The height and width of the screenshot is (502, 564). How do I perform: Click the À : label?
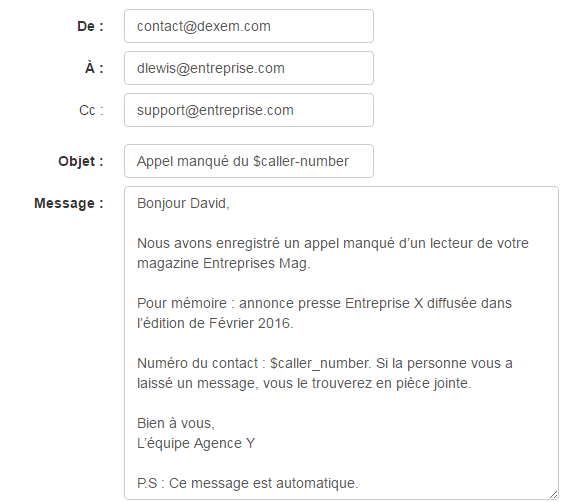[94, 68]
